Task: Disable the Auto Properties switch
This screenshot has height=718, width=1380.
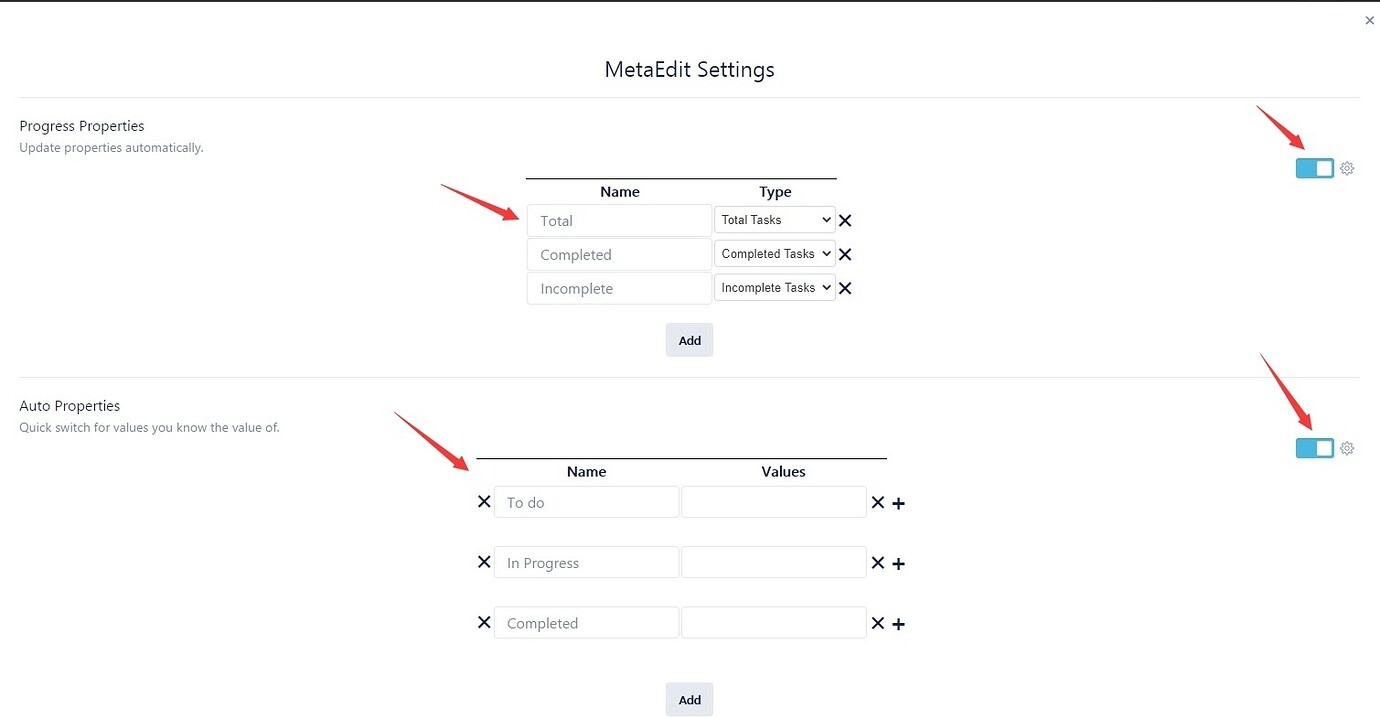Action: tap(1315, 448)
